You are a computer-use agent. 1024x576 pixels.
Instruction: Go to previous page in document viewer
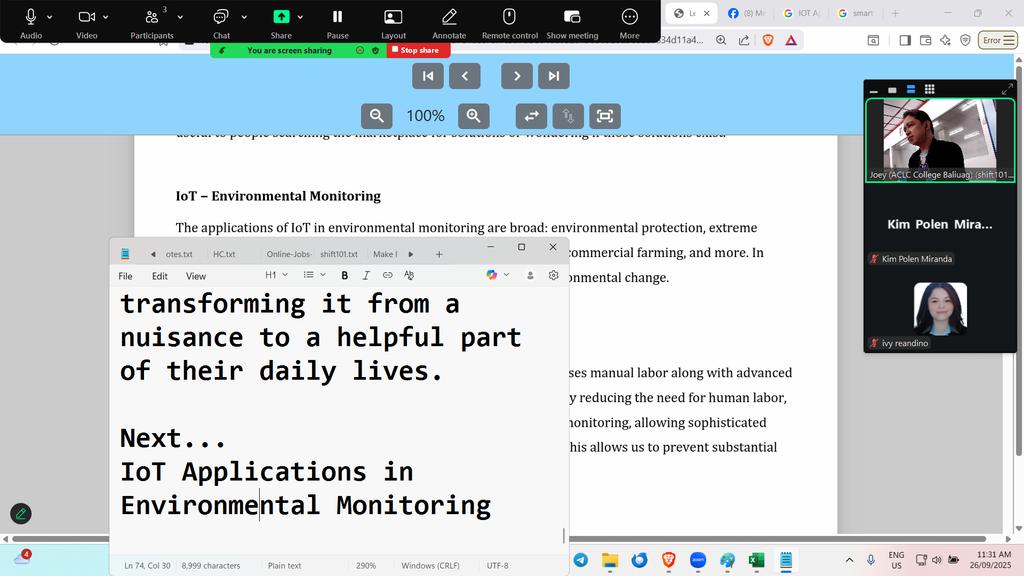[x=465, y=76]
